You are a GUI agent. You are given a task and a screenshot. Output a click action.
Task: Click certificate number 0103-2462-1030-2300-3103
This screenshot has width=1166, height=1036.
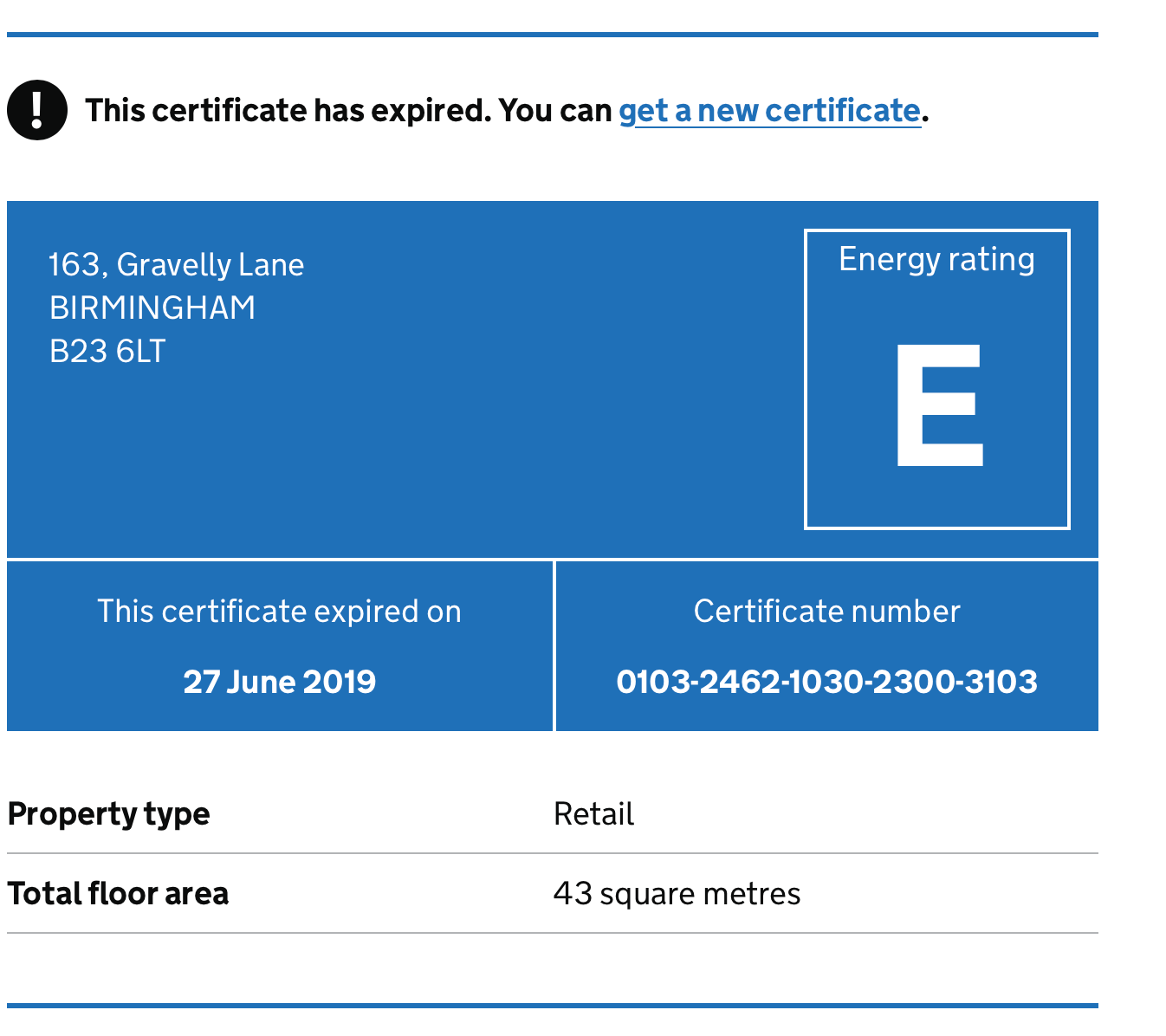tap(826, 682)
